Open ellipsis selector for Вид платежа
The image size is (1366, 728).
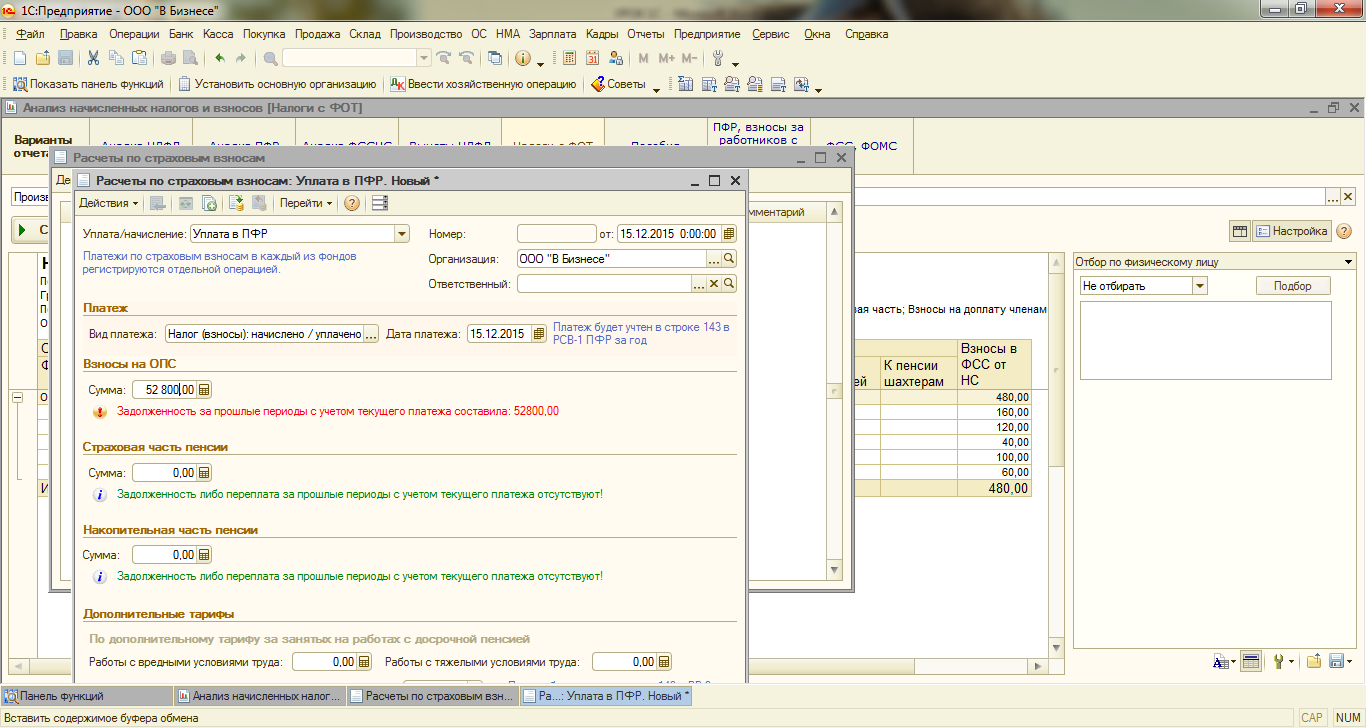371,334
